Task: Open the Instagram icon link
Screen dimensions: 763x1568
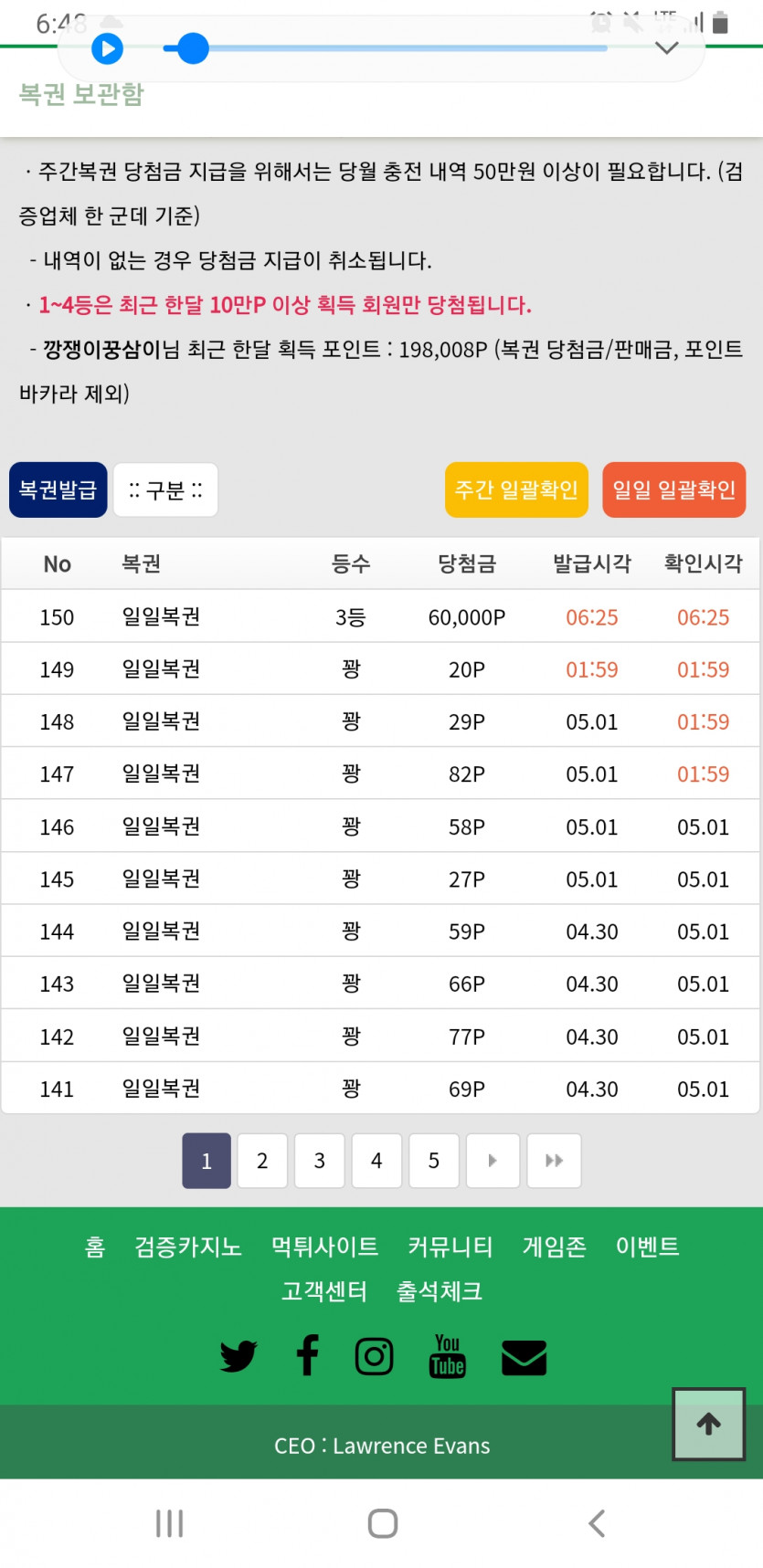Action: coord(375,1356)
